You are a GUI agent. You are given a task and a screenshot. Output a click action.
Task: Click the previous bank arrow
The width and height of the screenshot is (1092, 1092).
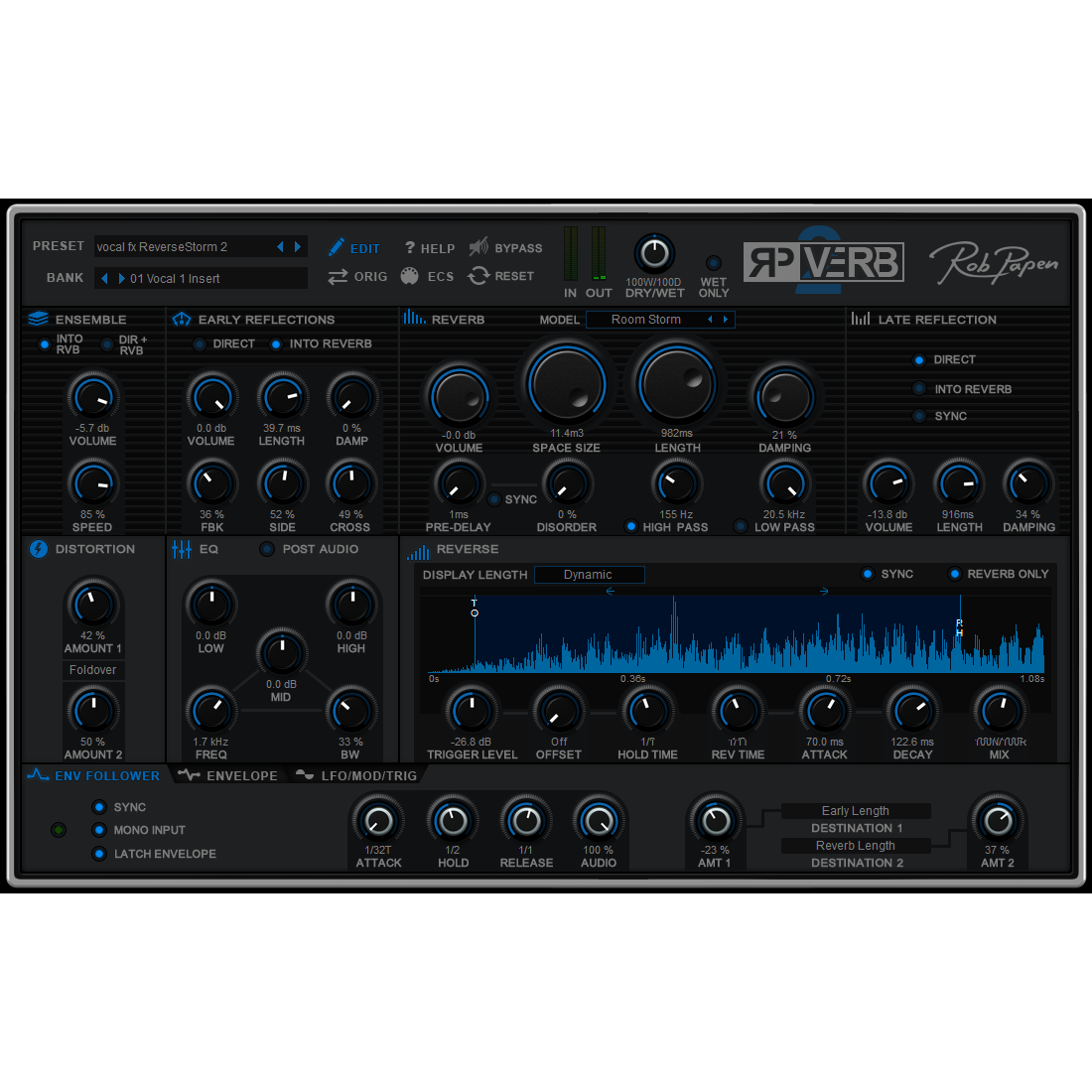pos(104,278)
